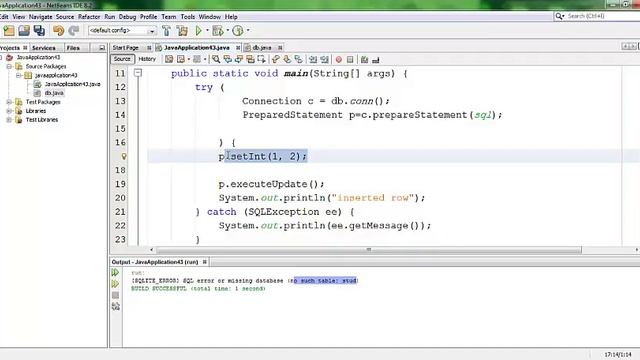640x360 pixels.
Task: Click Comment icon in editor toolbar
Action: coord(364,60)
